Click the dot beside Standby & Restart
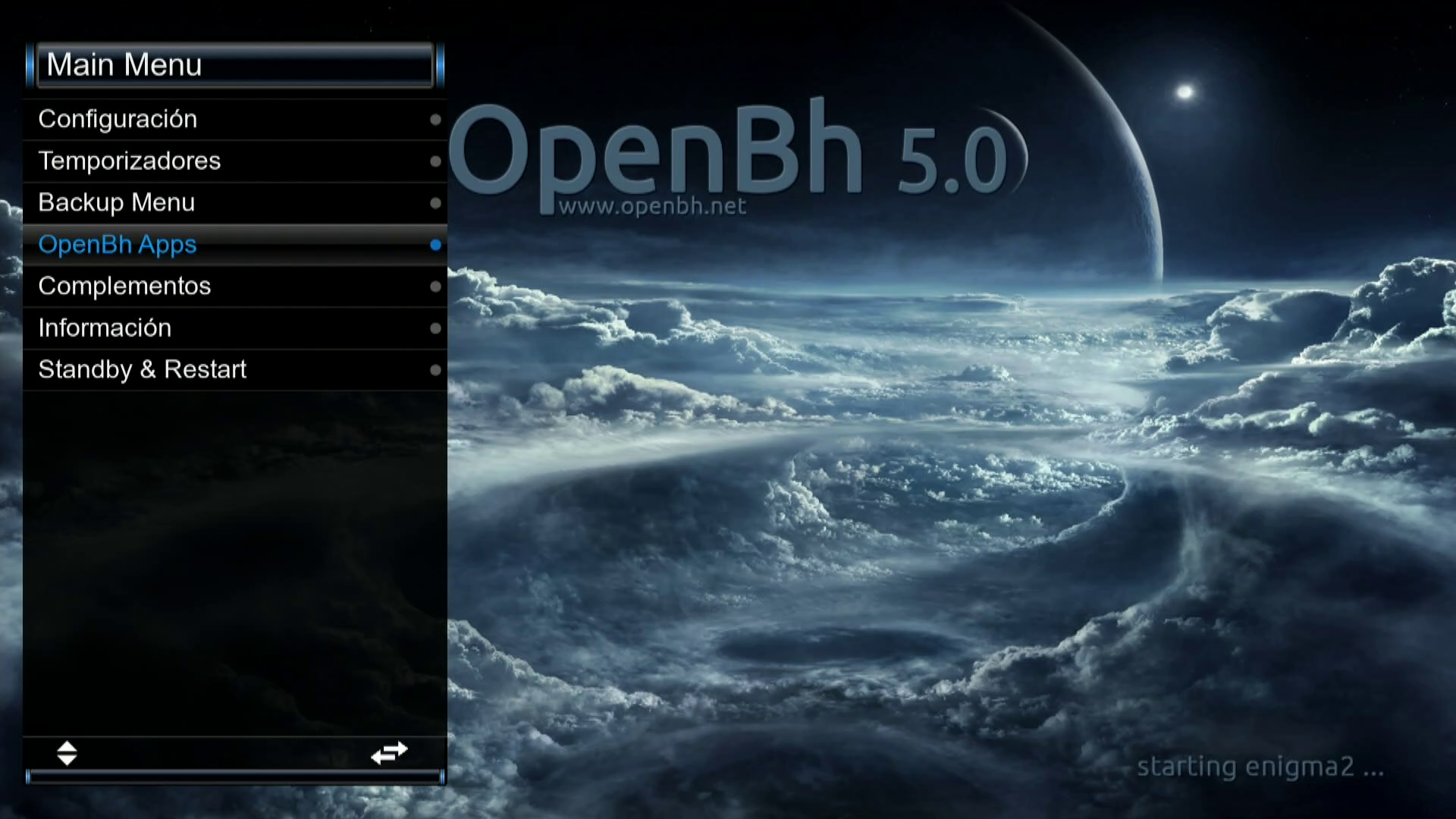Viewport: 1456px width, 819px height. [x=435, y=370]
